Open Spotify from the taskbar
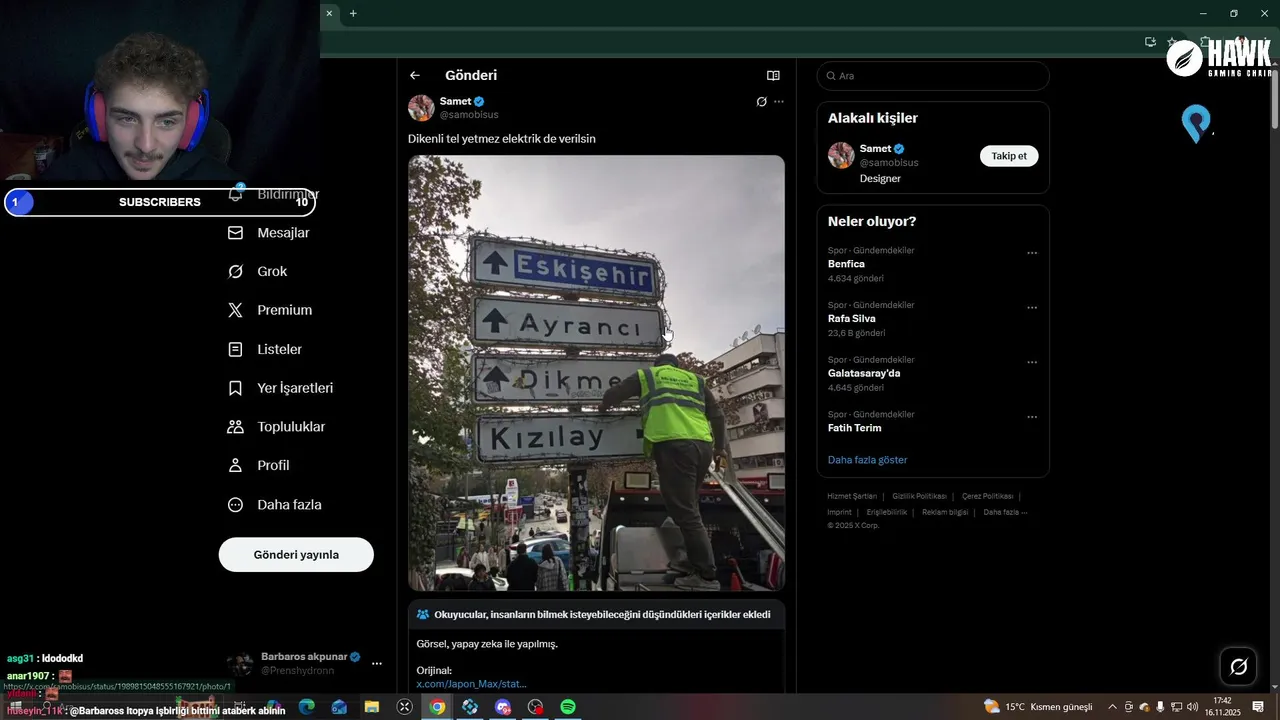This screenshot has height=720, width=1280. click(x=568, y=707)
